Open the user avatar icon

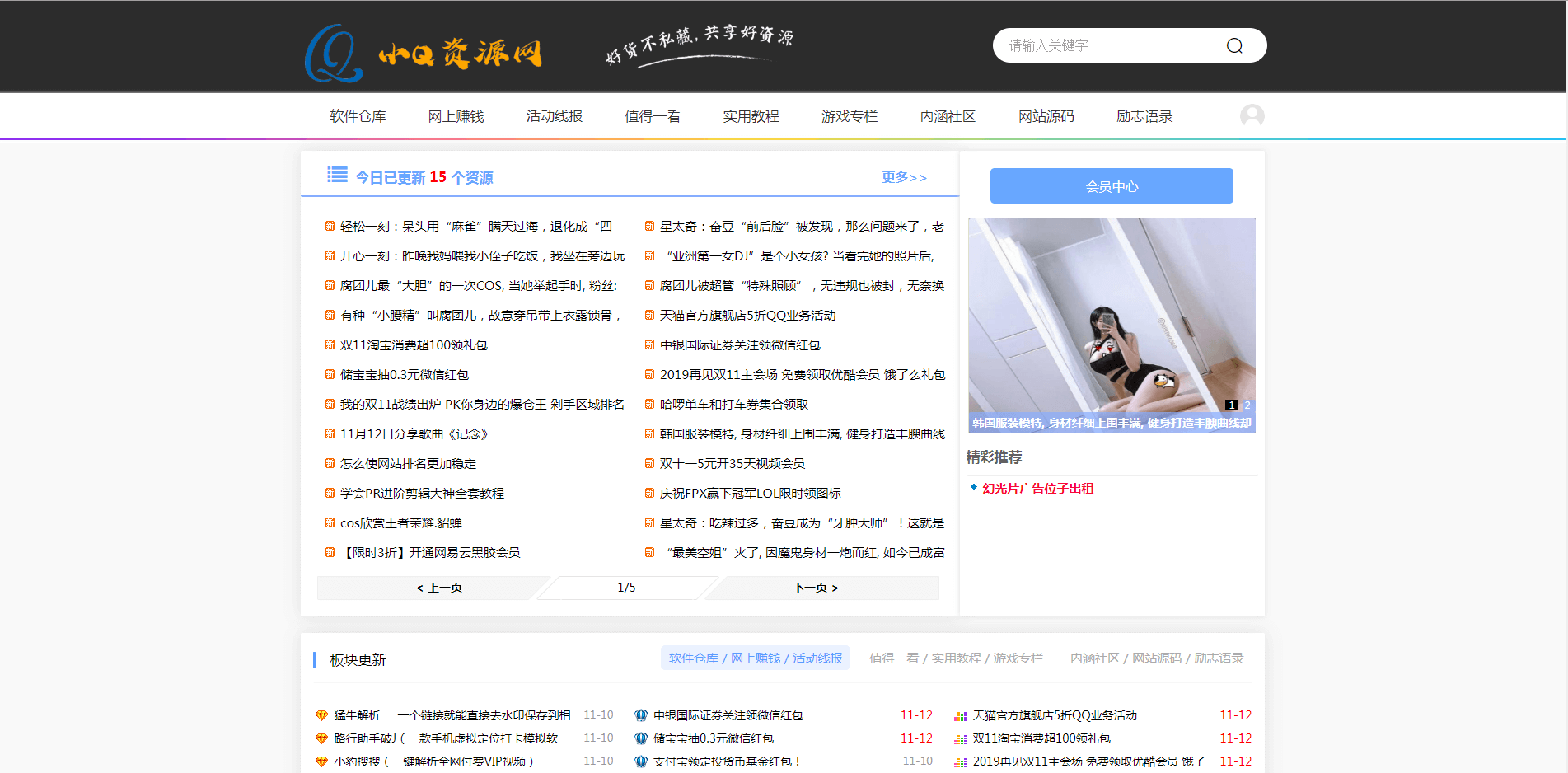click(x=1252, y=115)
